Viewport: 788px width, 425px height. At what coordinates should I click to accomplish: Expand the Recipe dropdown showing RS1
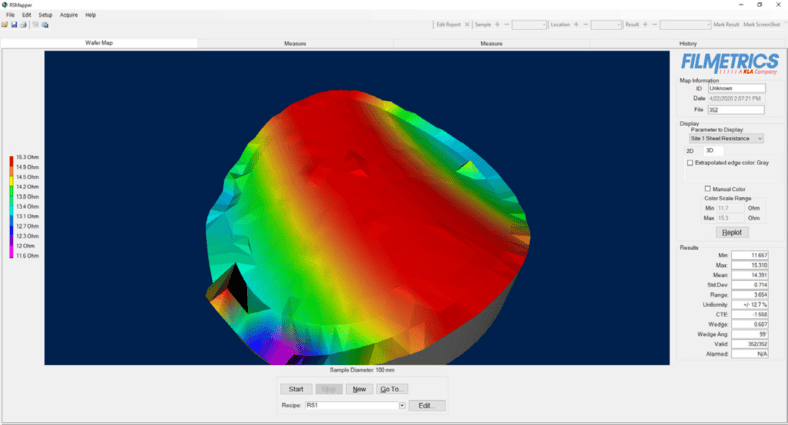click(x=401, y=405)
